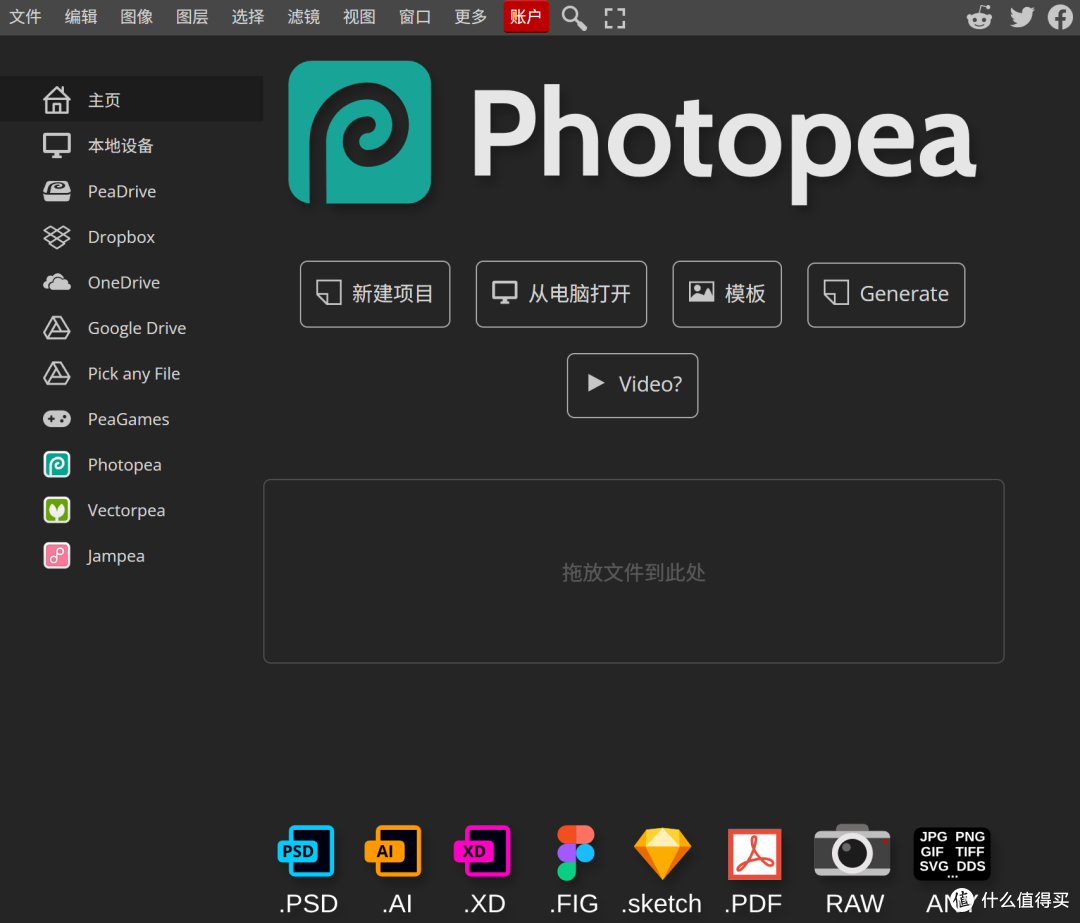Open OneDrive in sidebar
This screenshot has width=1080, height=923.
coord(132,282)
